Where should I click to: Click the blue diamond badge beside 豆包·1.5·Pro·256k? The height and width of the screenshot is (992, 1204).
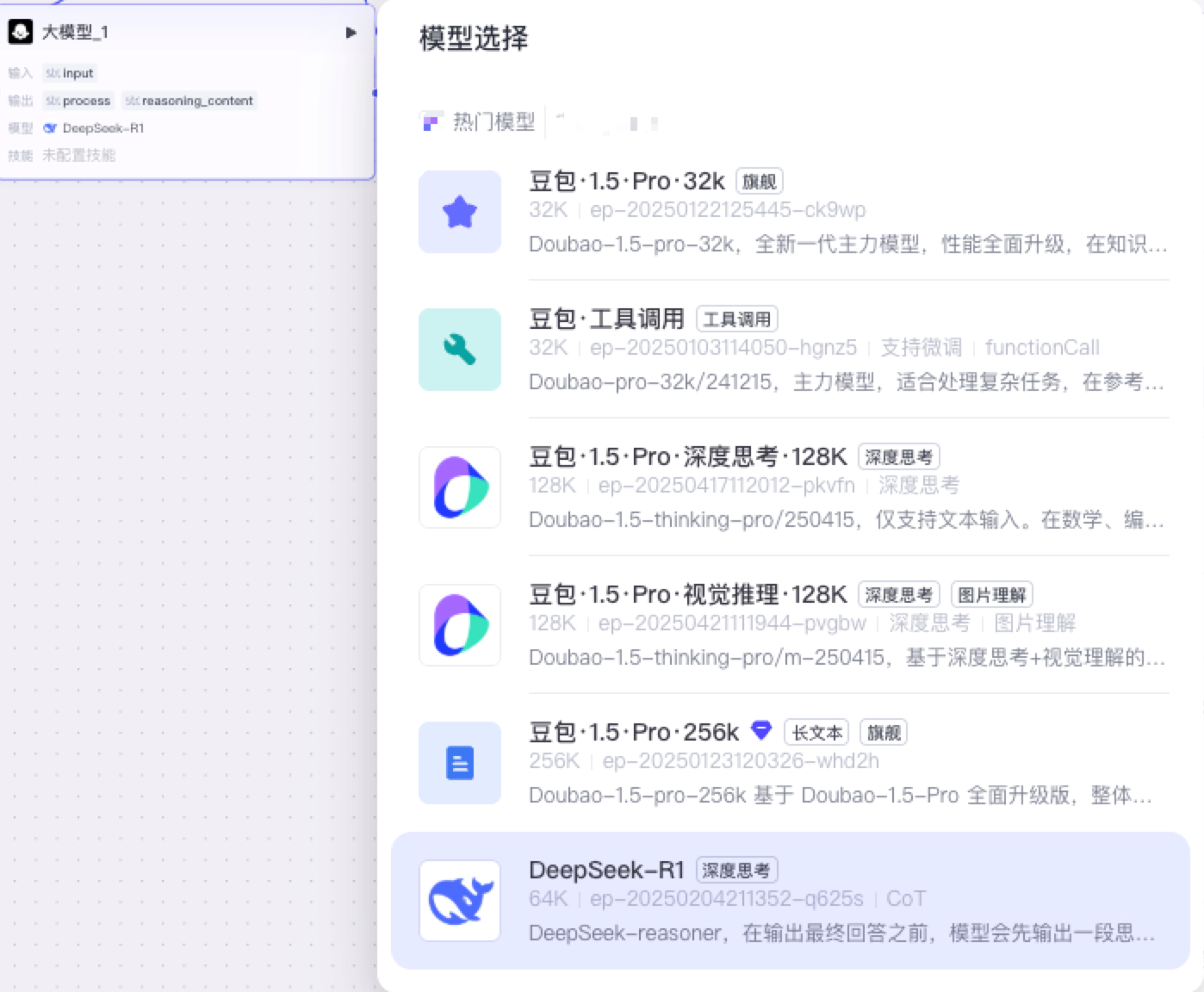coord(761,731)
